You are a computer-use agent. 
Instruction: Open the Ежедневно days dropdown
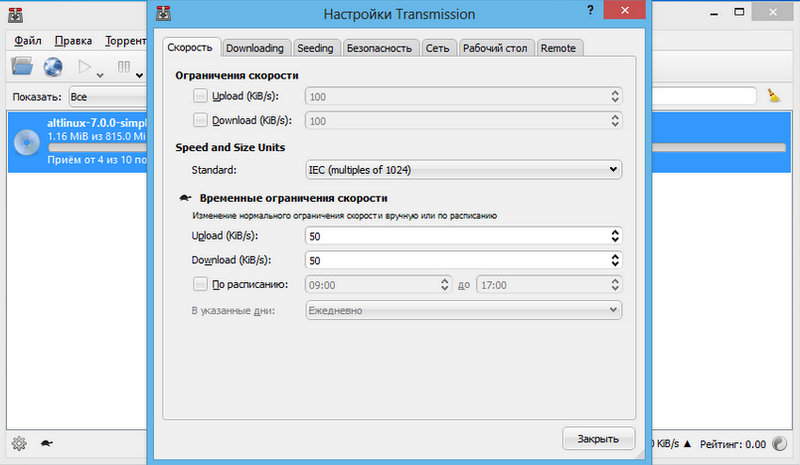pos(463,310)
